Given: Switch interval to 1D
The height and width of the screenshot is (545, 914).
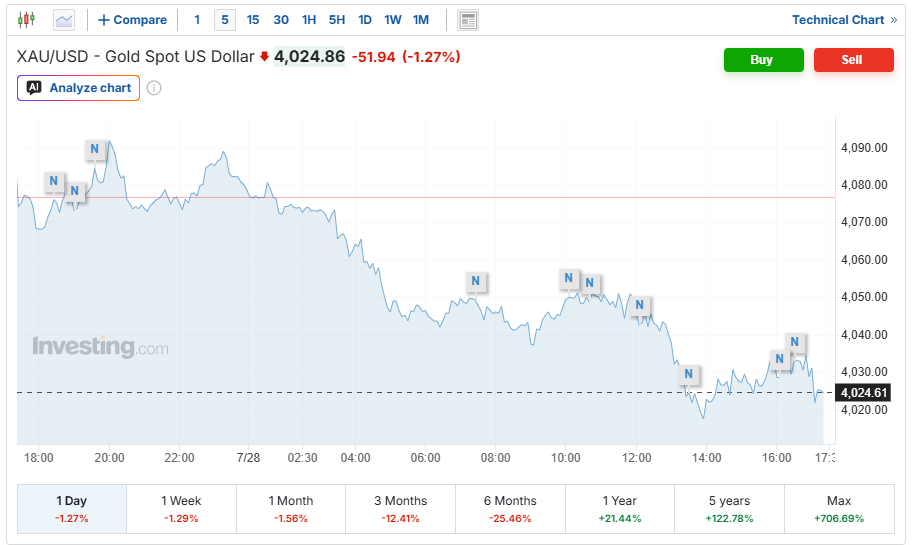Looking at the screenshot, I should (365, 20).
